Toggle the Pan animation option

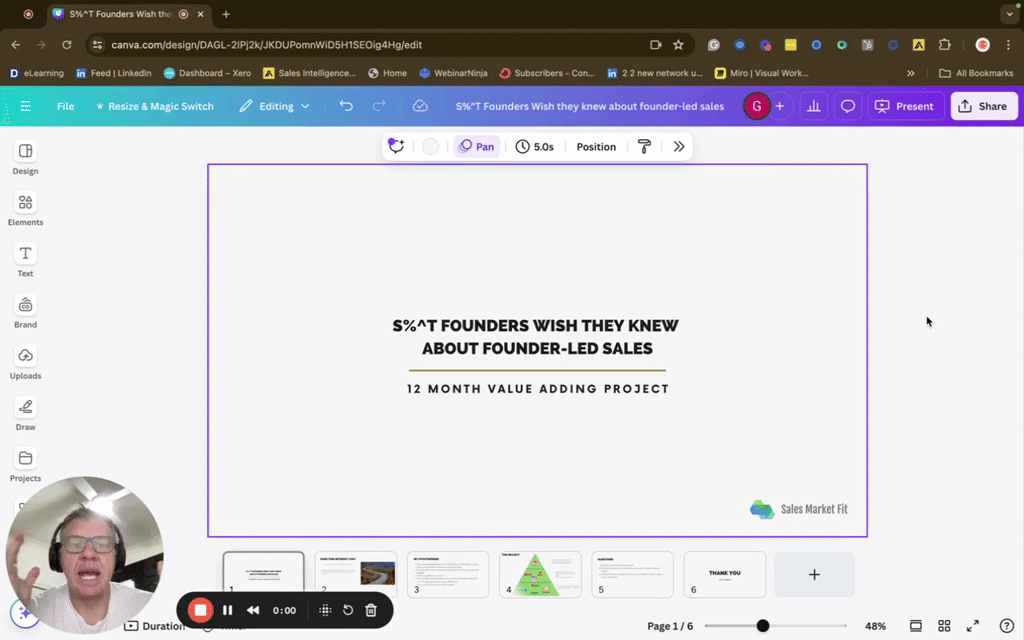tap(477, 146)
